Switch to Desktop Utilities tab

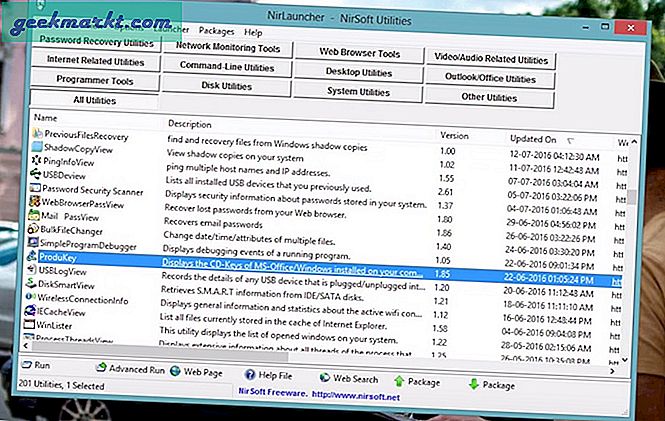(358, 72)
